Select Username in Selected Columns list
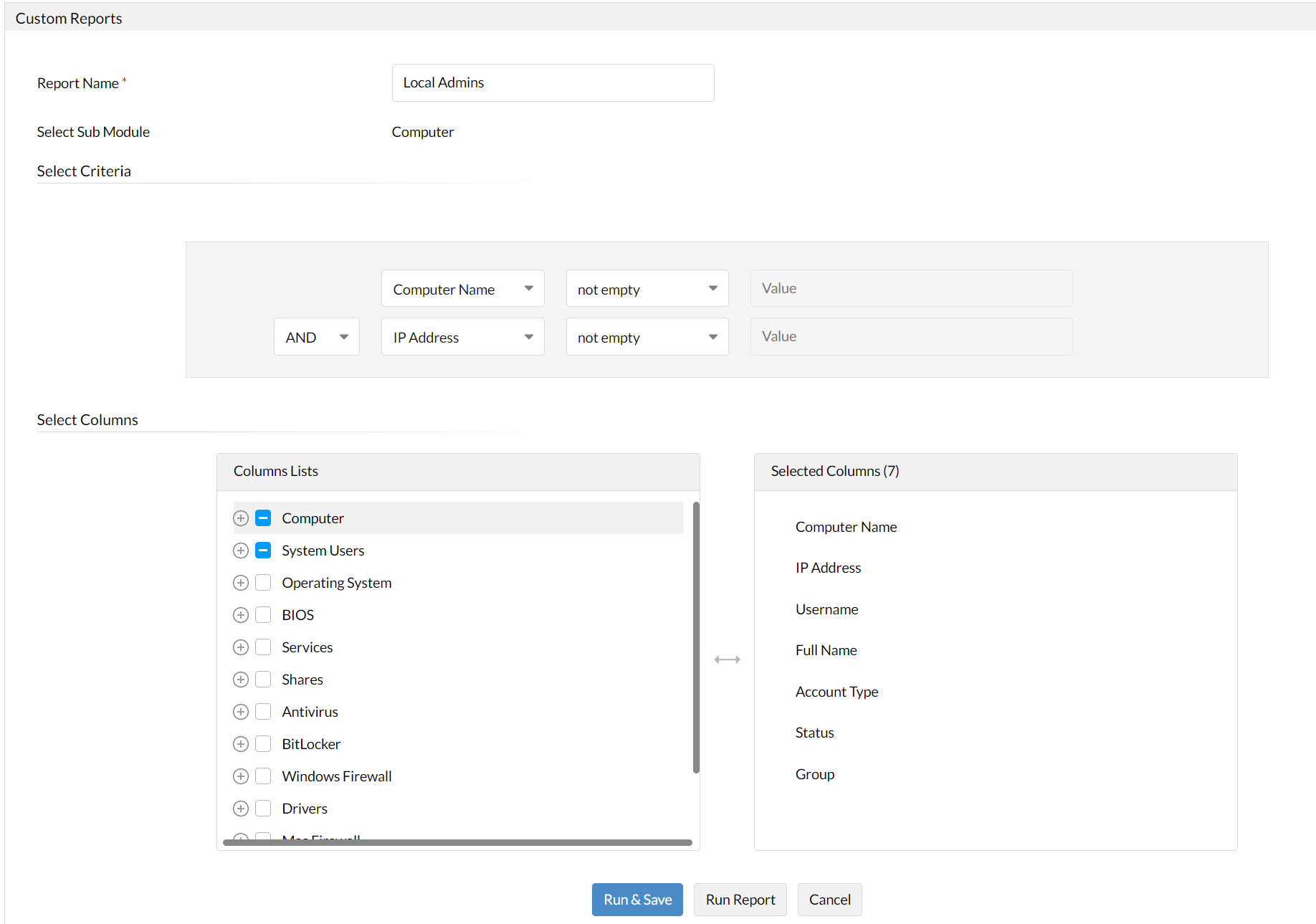The width and height of the screenshot is (1316, 924). (826, 609)
